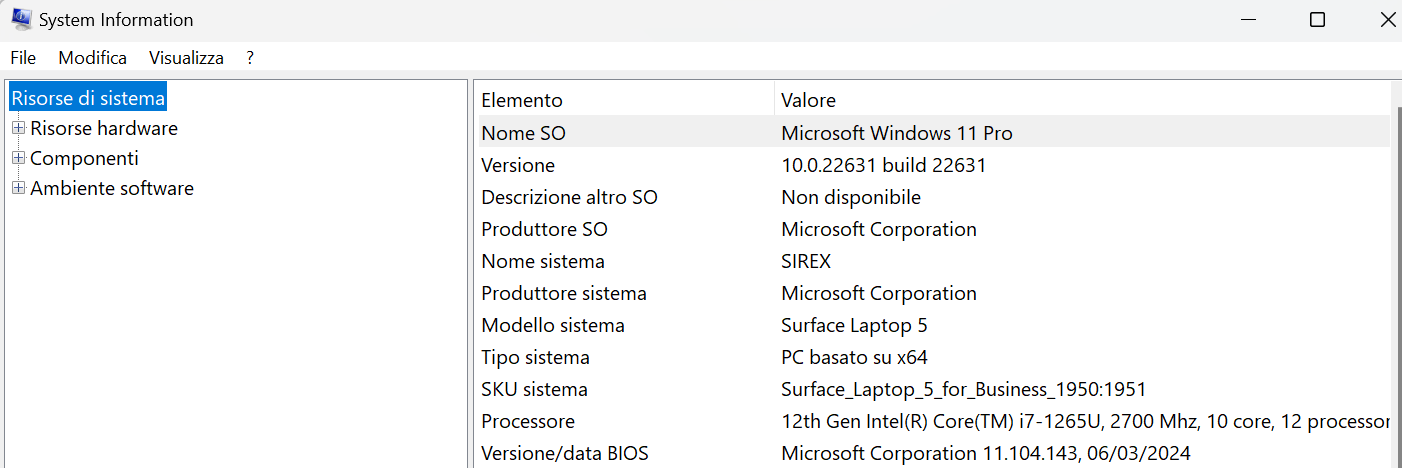Image resolution: width=1402 pixels, height=468 pixels.
Task: Open the Visualizza menu
Action: (187, 58)
